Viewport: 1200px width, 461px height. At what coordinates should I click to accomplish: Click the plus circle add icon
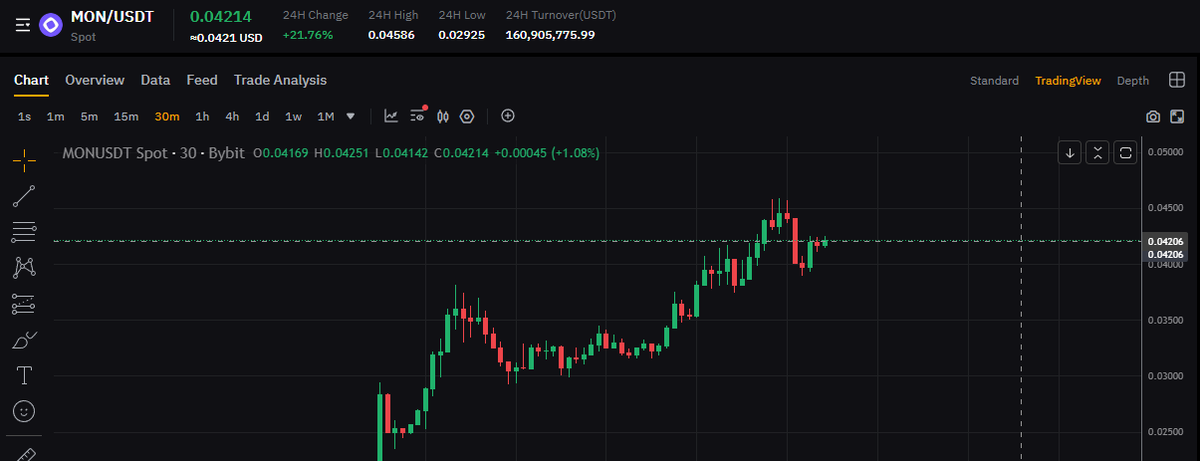(508, 116)
